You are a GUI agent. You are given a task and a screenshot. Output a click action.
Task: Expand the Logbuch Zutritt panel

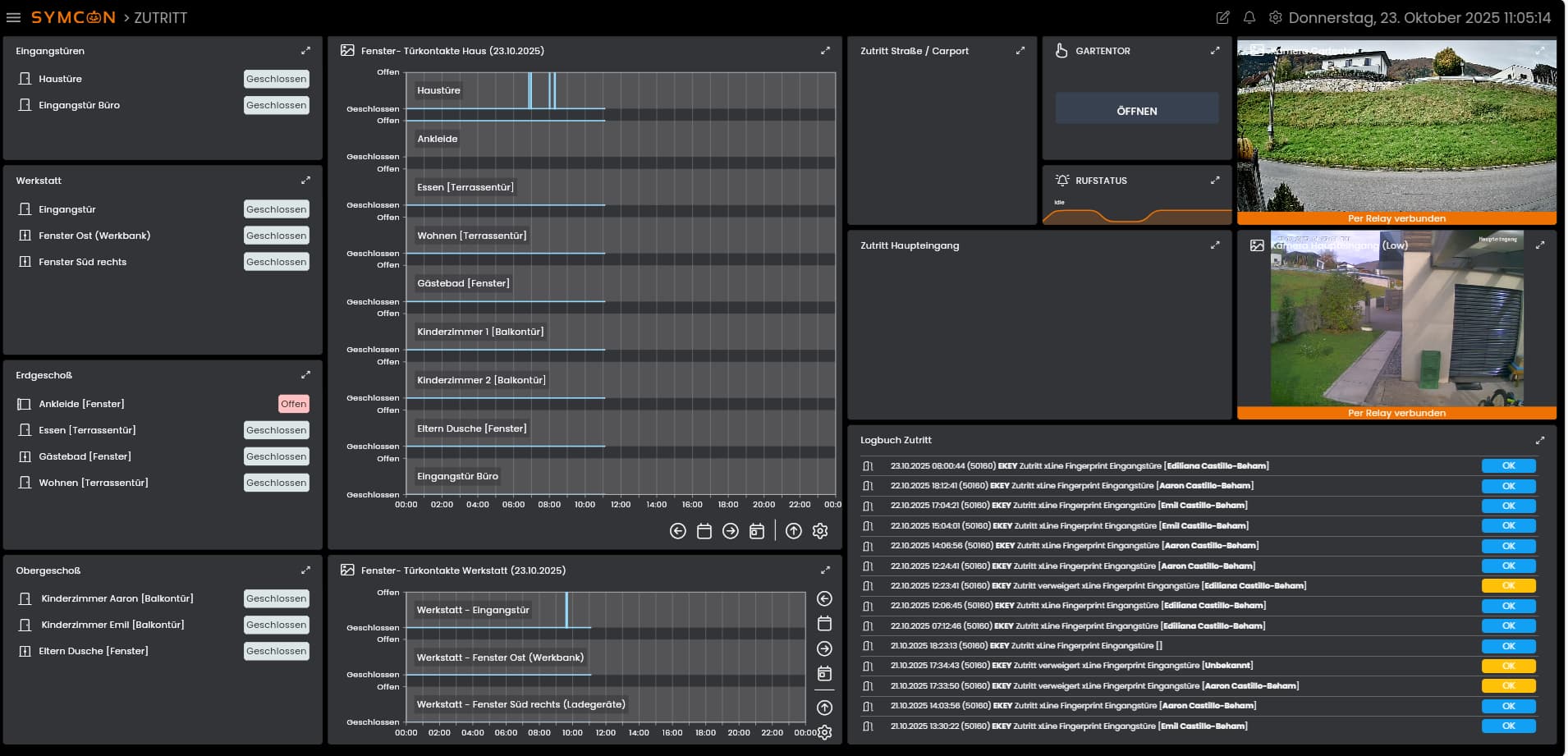[x=1539, y=440]
